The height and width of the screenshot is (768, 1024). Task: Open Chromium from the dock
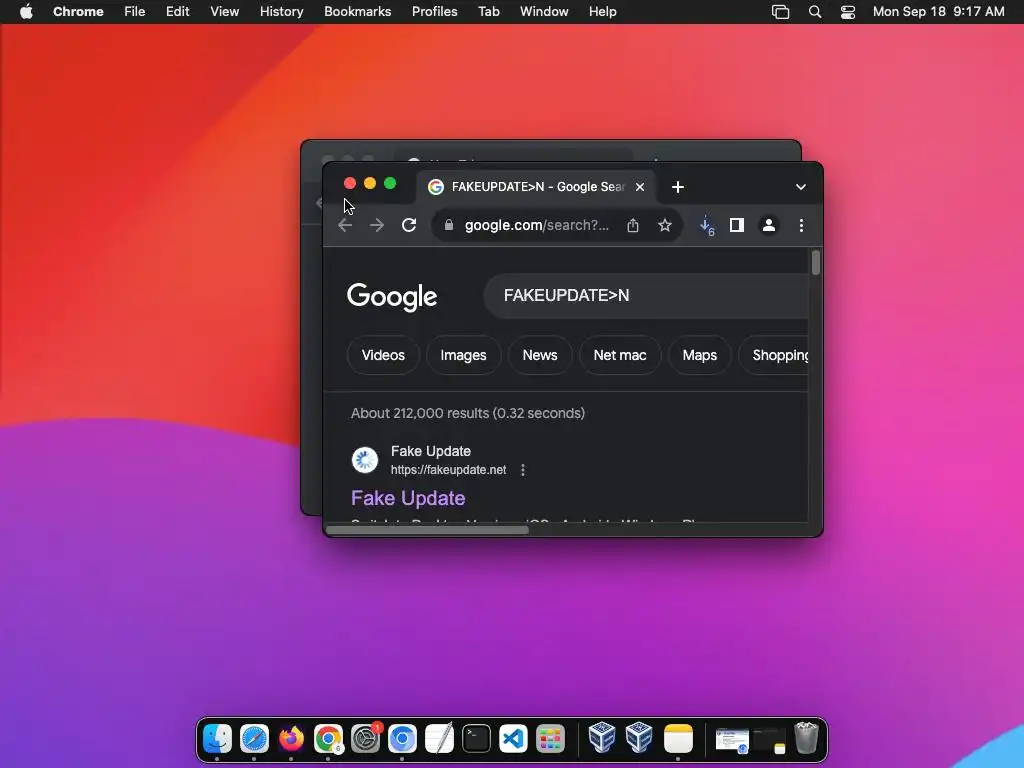[402, 739]
